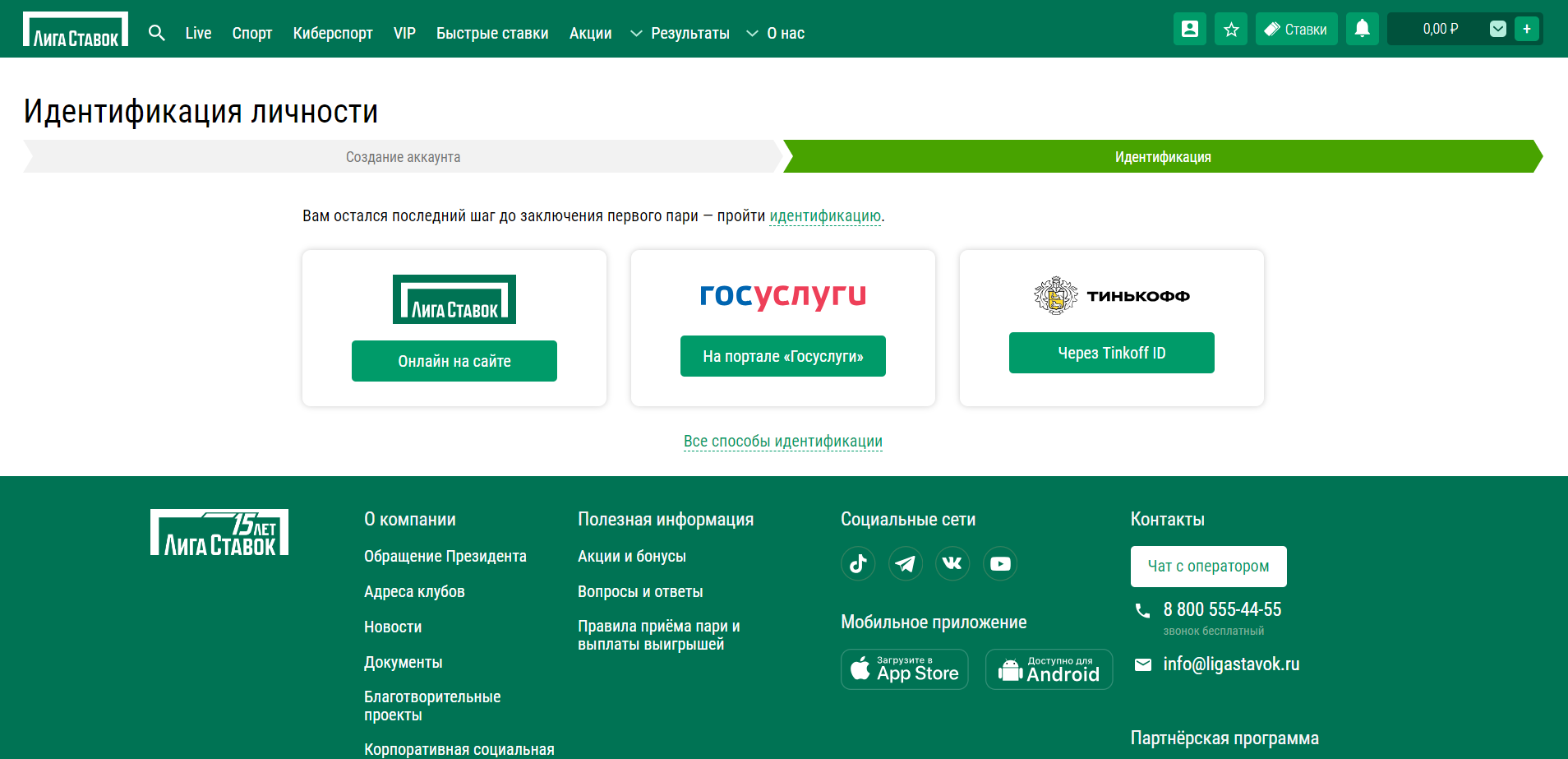The image size is (1568, 759).
Task: Open the YouTube social icon
Action: (x=1000, y=563)
